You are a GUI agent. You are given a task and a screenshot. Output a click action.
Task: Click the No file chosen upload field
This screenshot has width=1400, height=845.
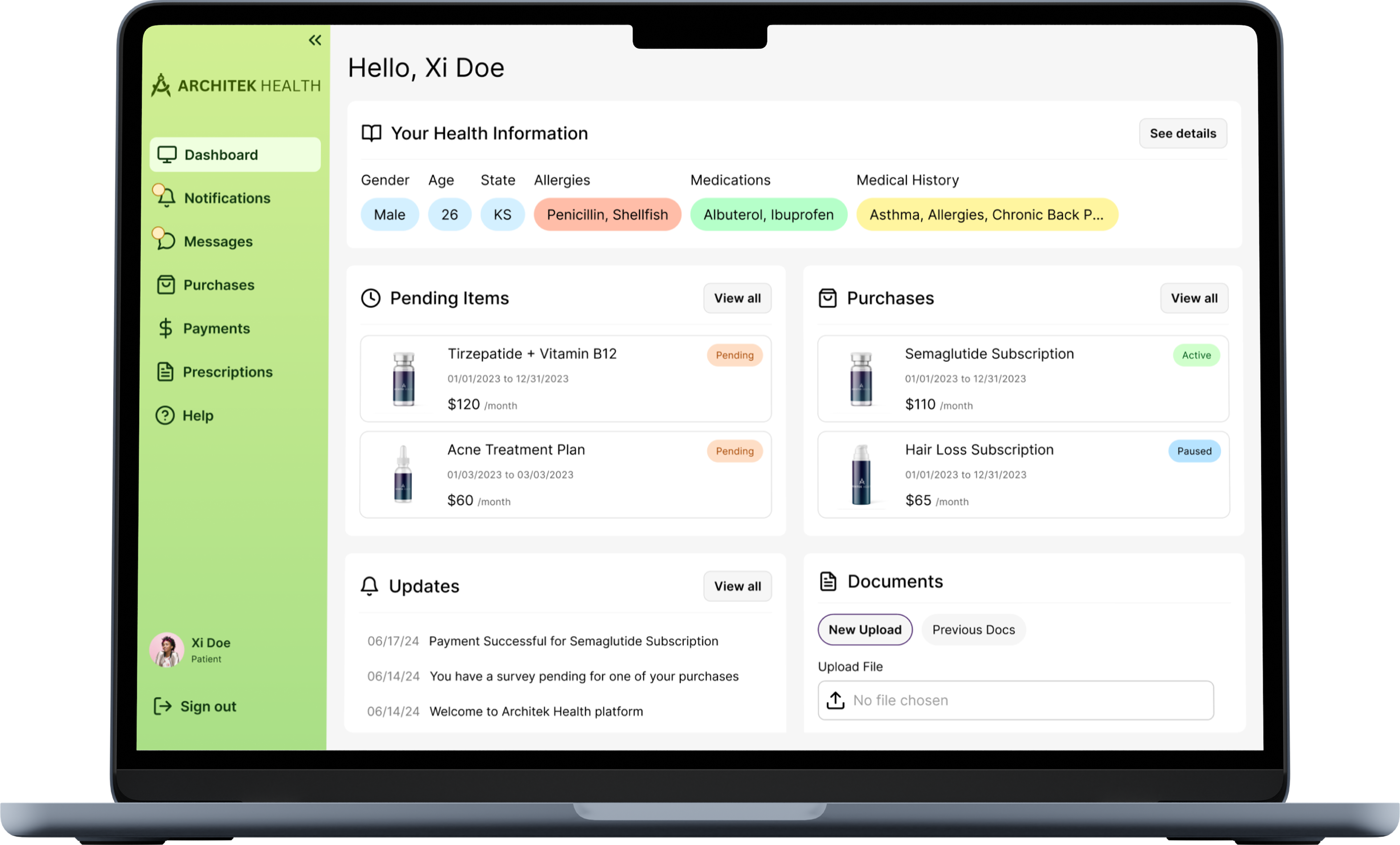click(1016, 700)
